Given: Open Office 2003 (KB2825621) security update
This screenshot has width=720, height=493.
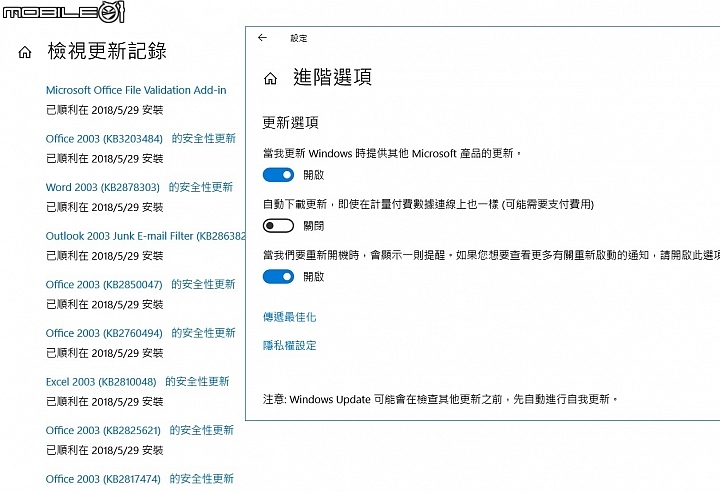Looking at the screenshot, I should point(140,431).
